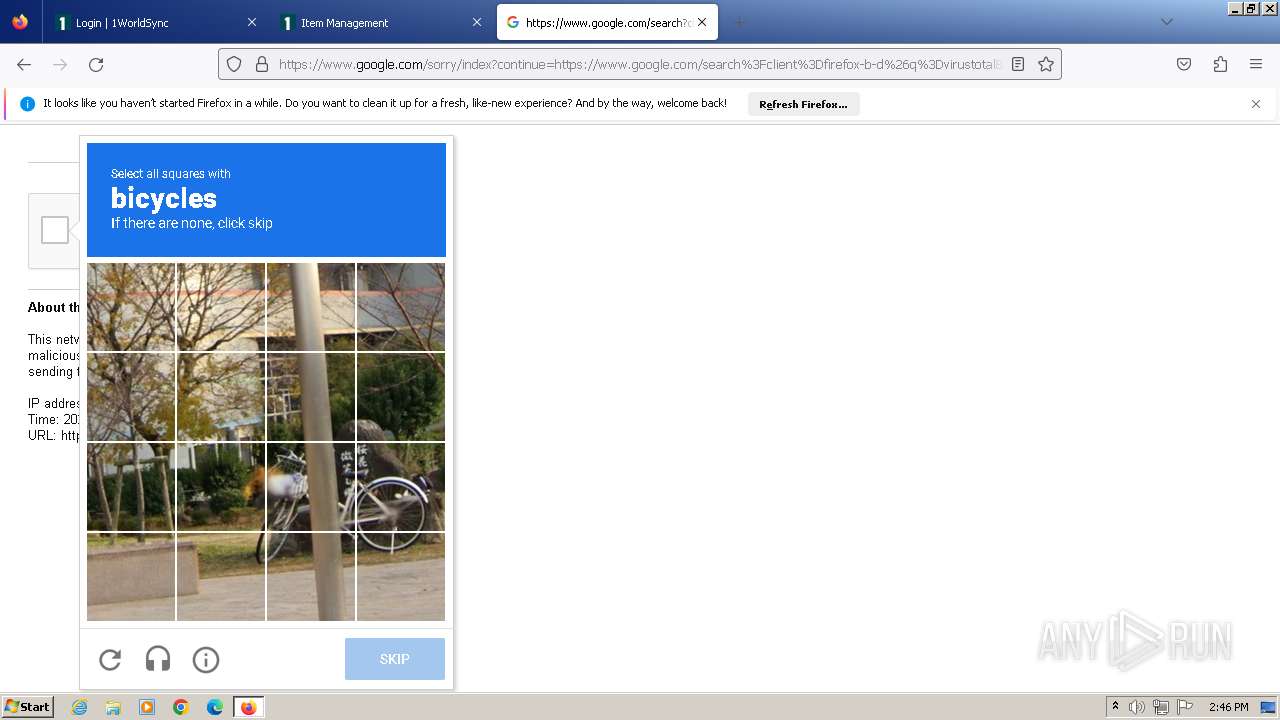Open the Firefox logo button in the tab bar
Viewport: 1280px width, 720px height.
[20, 22]
